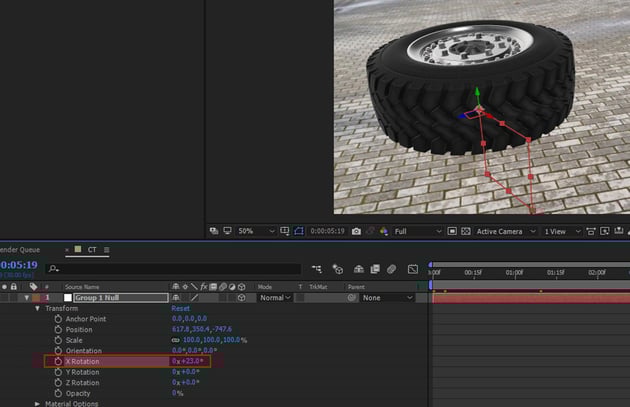Expand the Material Options group

tap(37, 404)
